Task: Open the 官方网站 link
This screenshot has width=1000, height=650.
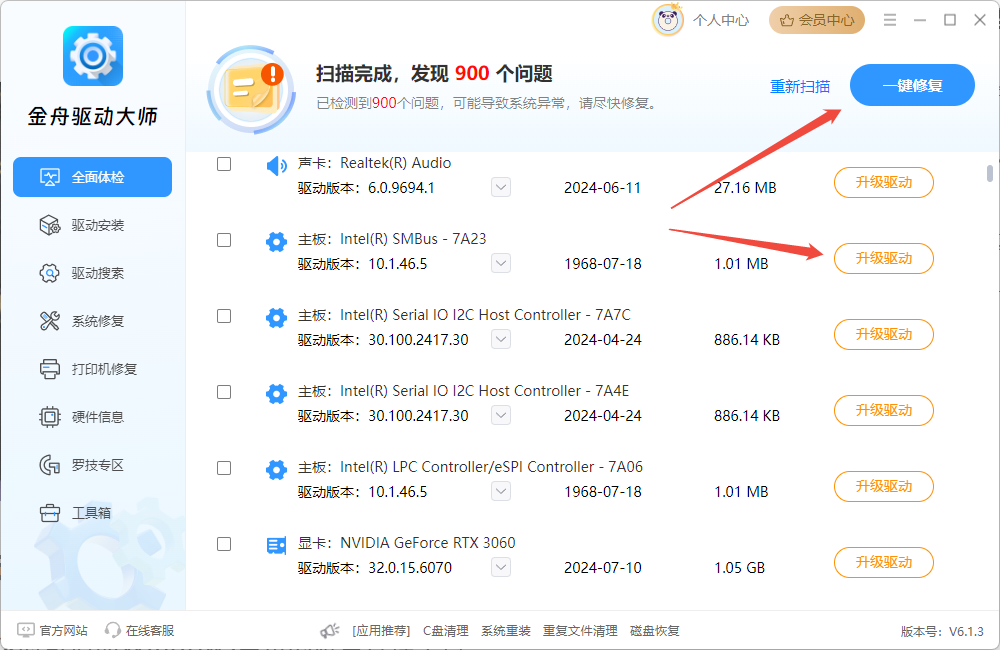Action: click(63, 631)
